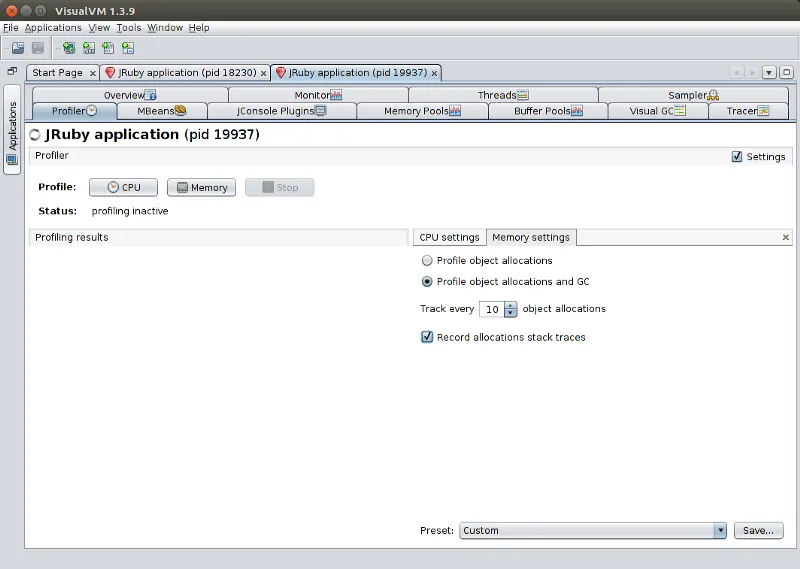Click the Overview tab's info icon
This screenshot has height=569, width=800.
point(151,95)
